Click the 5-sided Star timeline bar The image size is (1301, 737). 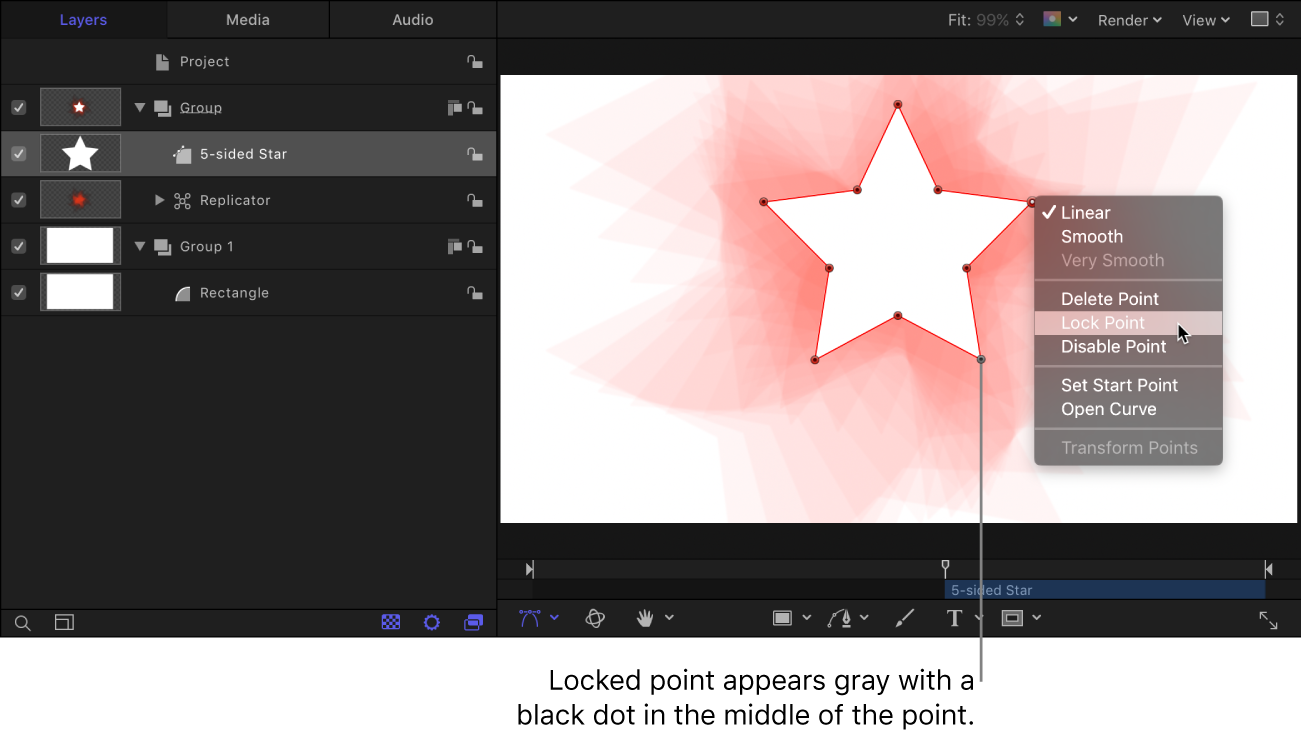tap(1104, 590)
